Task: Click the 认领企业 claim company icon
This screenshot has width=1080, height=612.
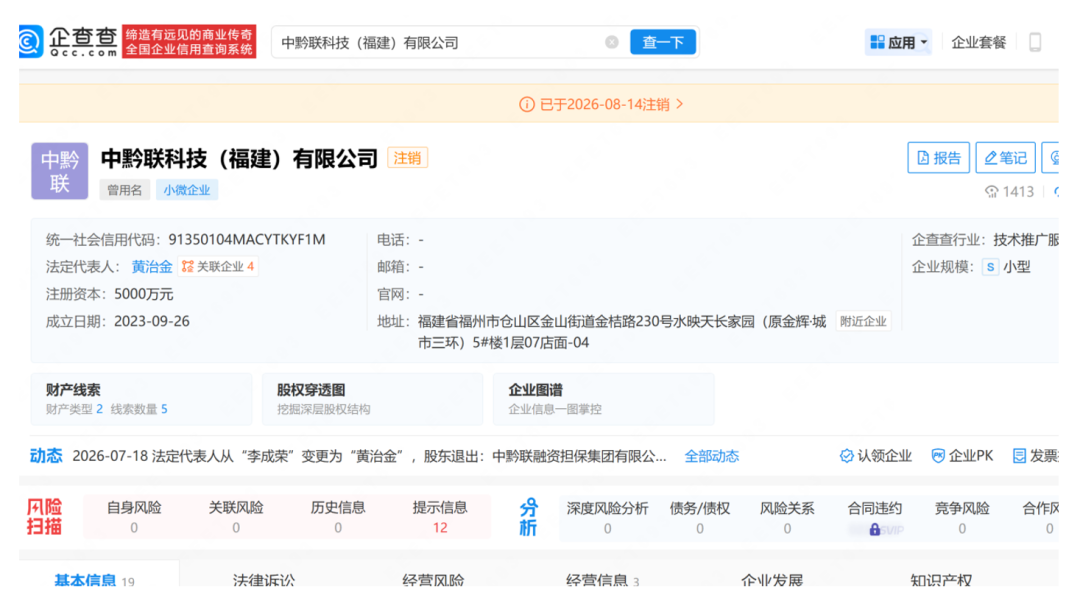Action: (x=847, y=456)
